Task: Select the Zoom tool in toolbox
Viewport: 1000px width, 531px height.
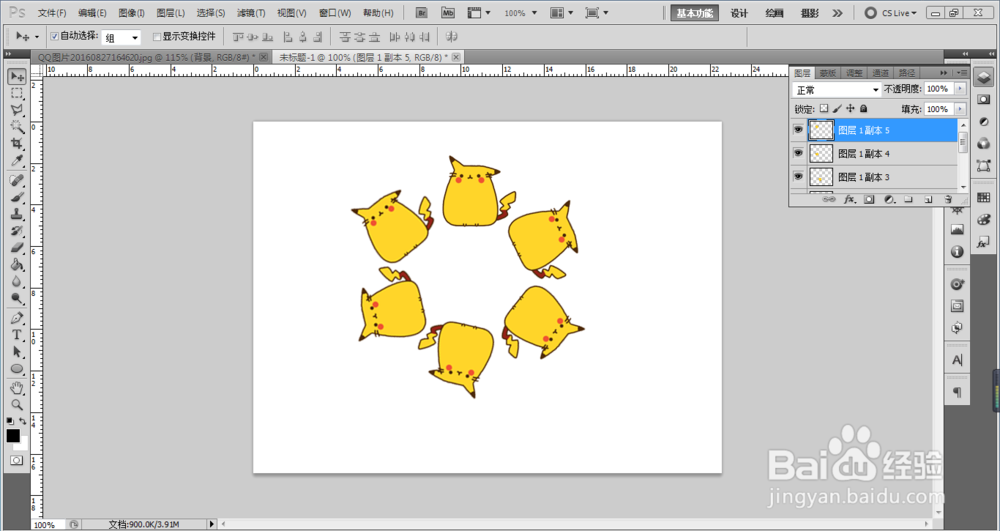Action: (x=17, y=404)
